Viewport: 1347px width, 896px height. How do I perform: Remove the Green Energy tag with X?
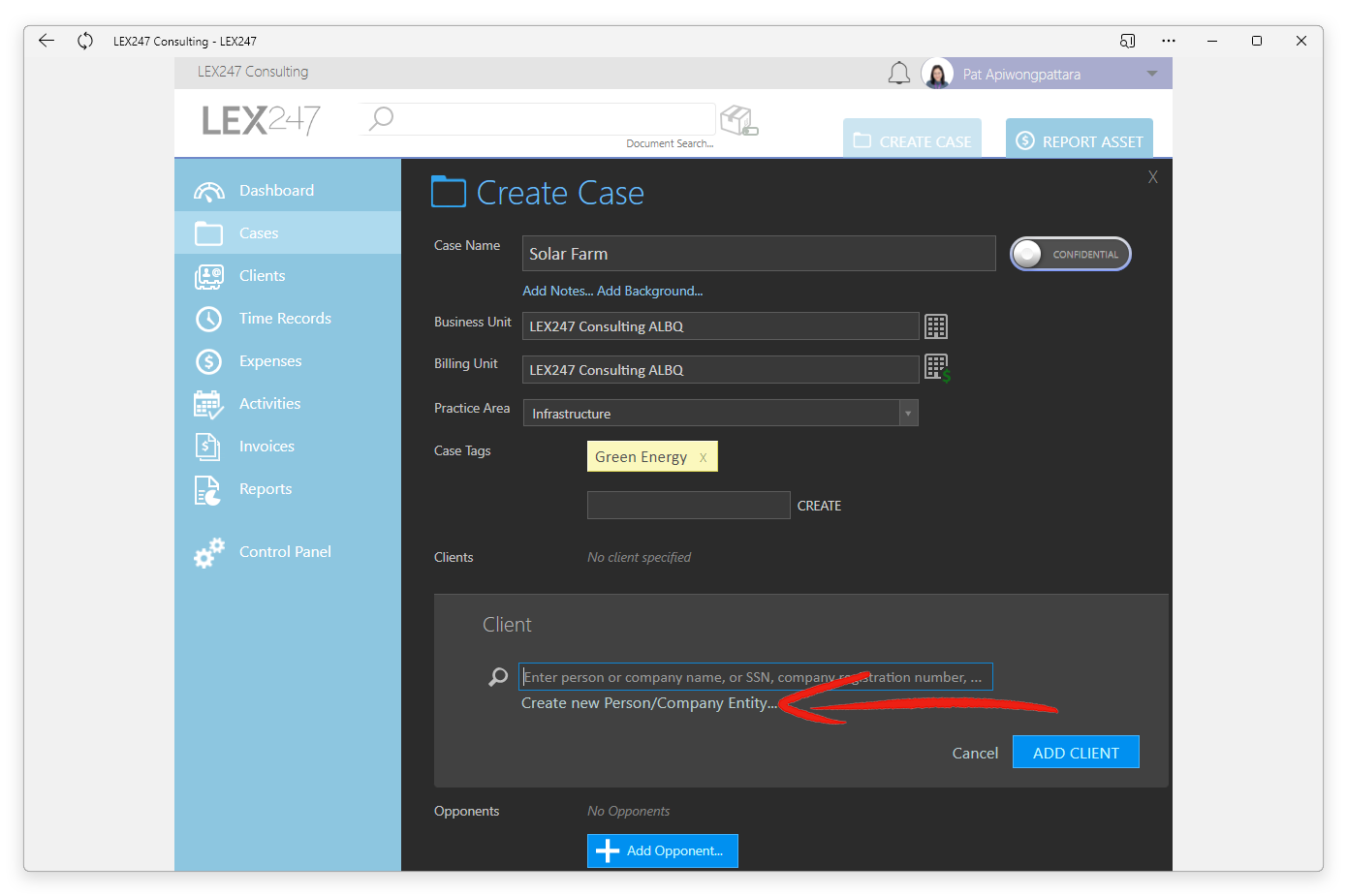click(x=704, y=457)
